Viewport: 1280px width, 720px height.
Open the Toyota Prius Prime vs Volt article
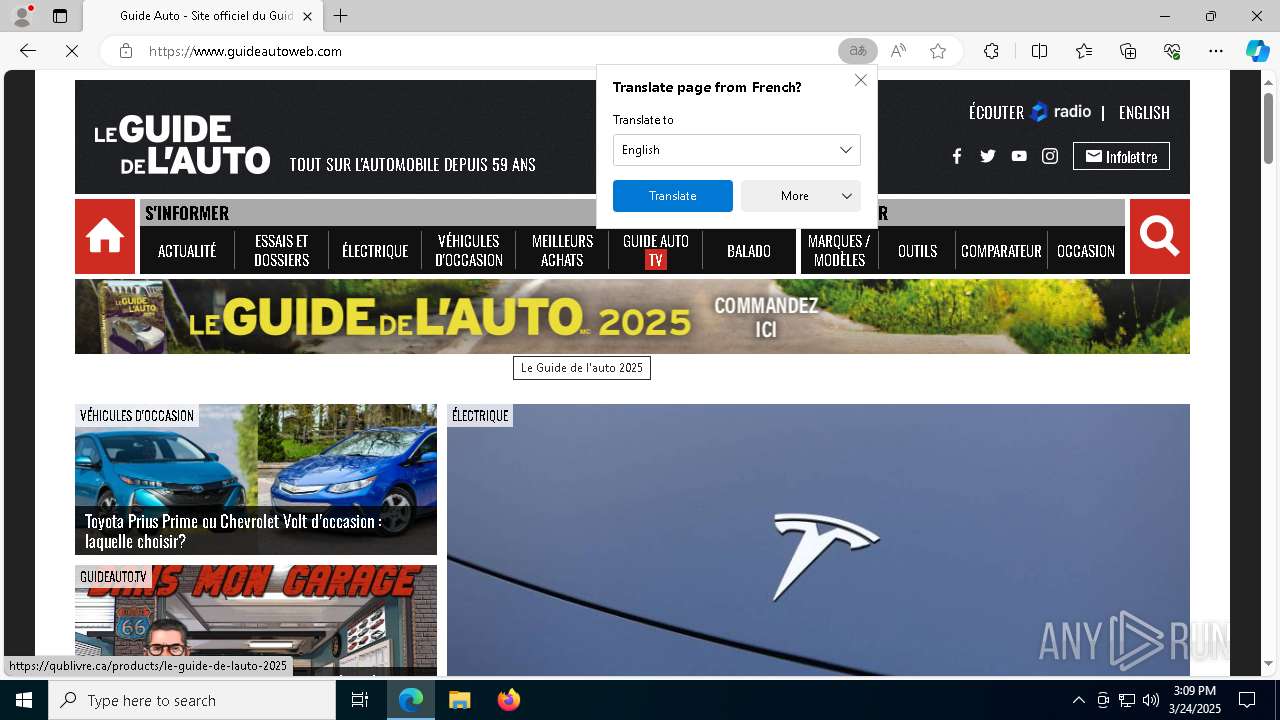[x=256, y=479]
